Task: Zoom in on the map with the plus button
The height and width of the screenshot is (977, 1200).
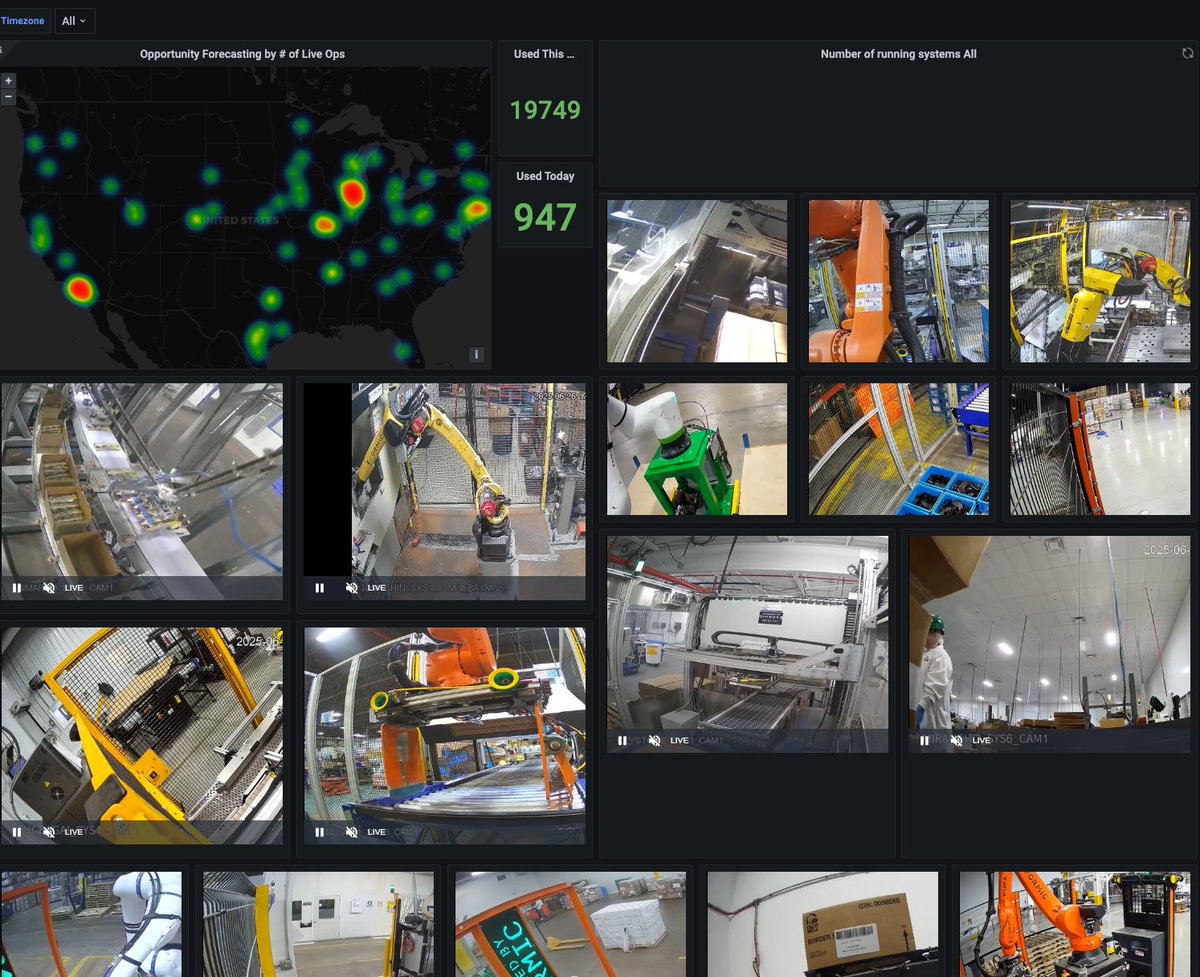Action: coord(8,80)
